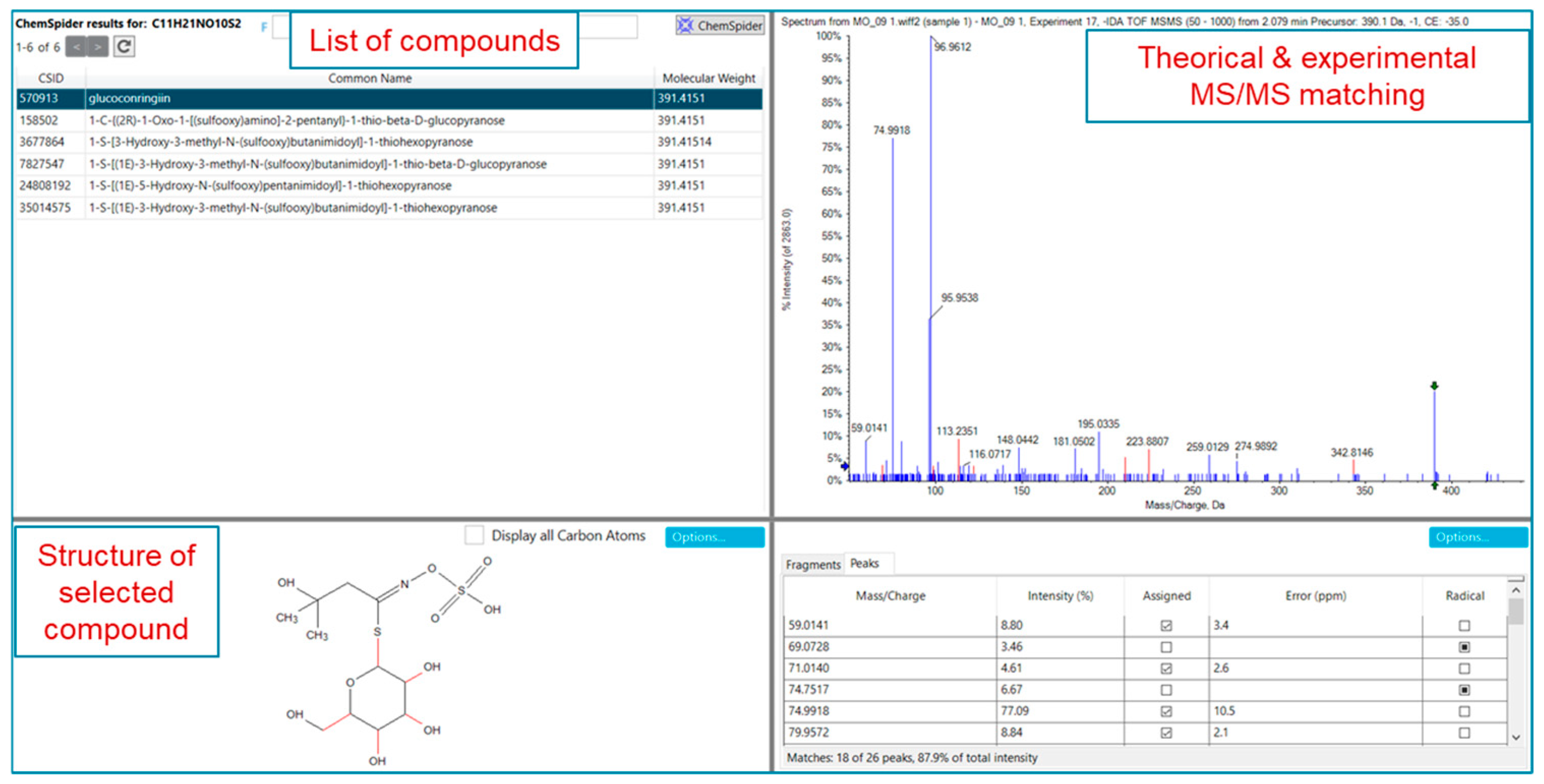1544x784 pixels.
Task: Select the 74.9918 peak row
Action: tap(890, 711)
